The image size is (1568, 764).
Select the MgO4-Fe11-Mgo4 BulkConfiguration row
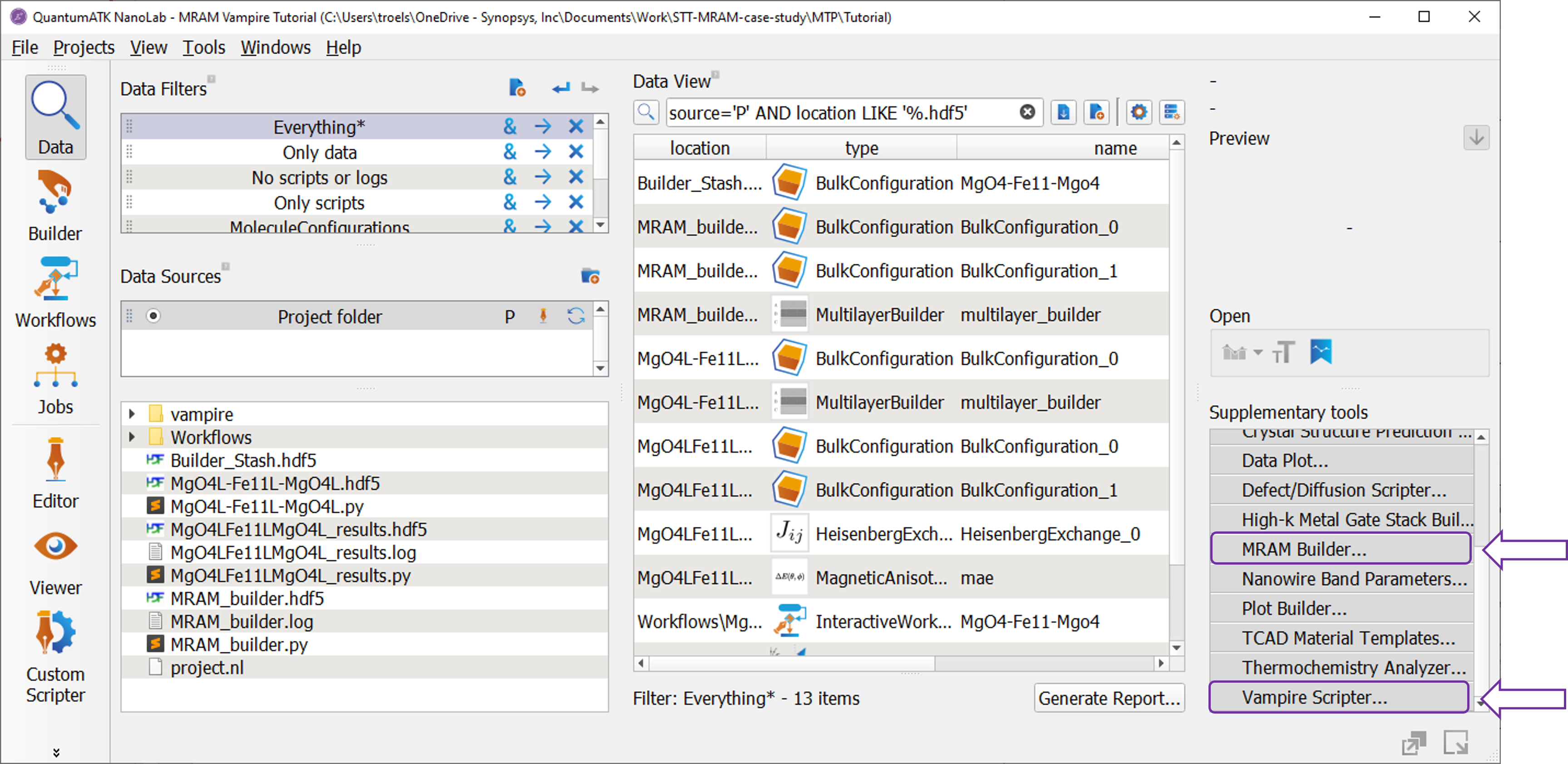(x=901, y=184)
